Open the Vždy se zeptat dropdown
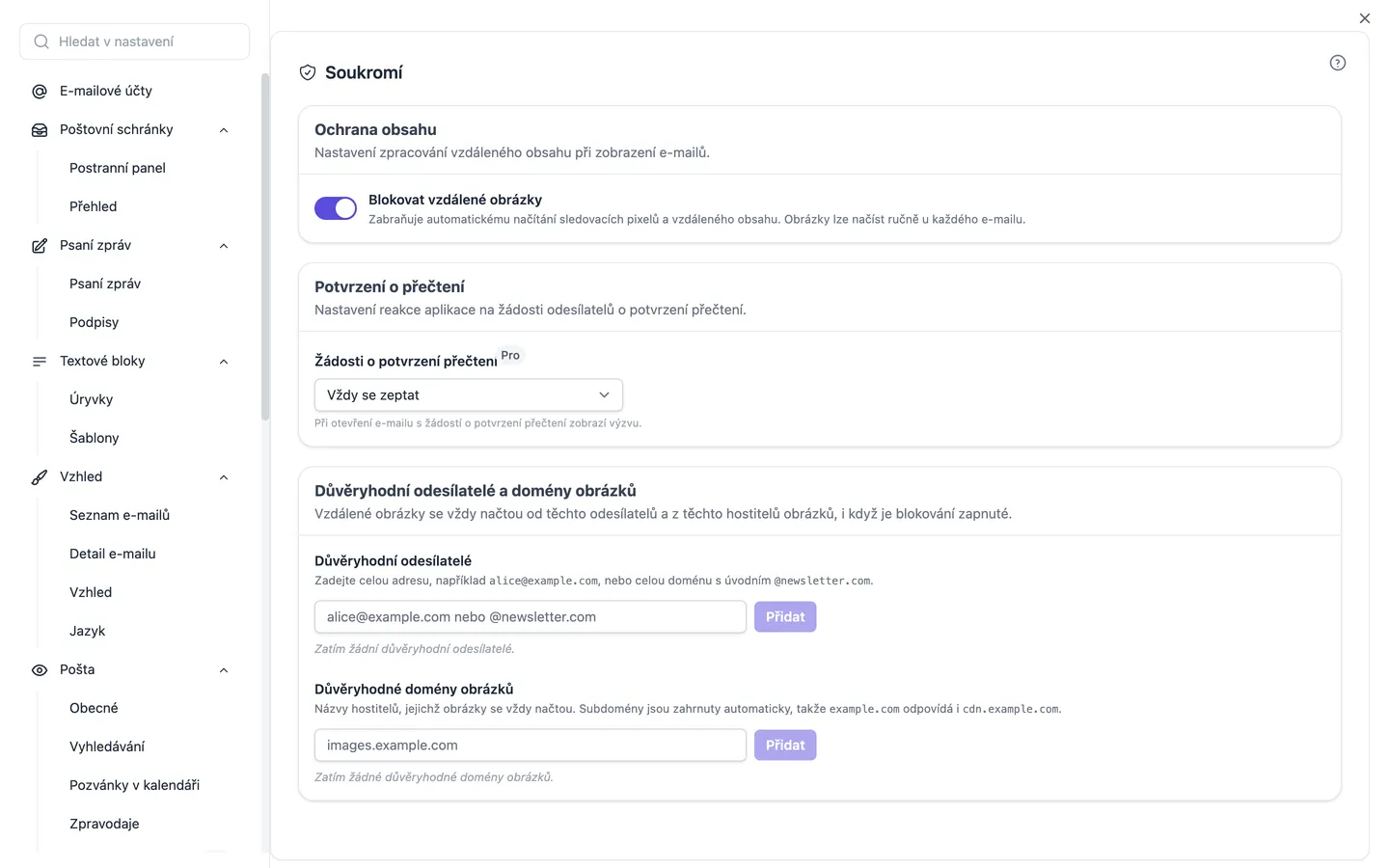Screen dimensions: 1389x868 coord(469,395)
